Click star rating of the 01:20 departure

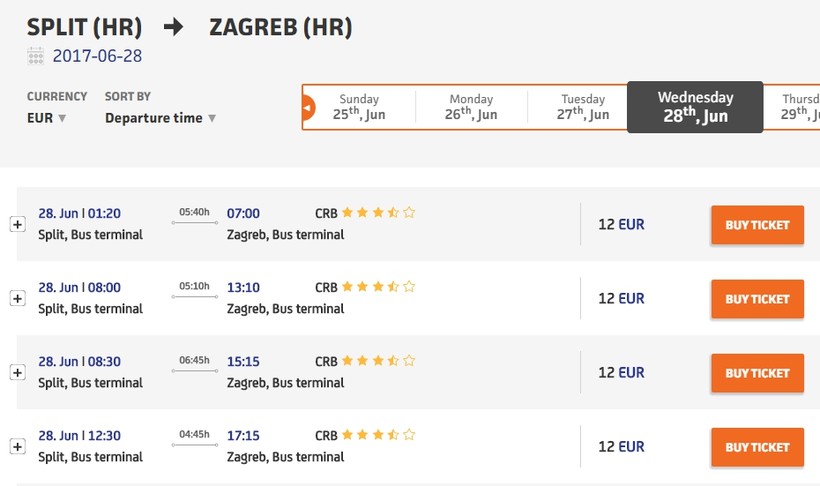click(x=378, y=213)
